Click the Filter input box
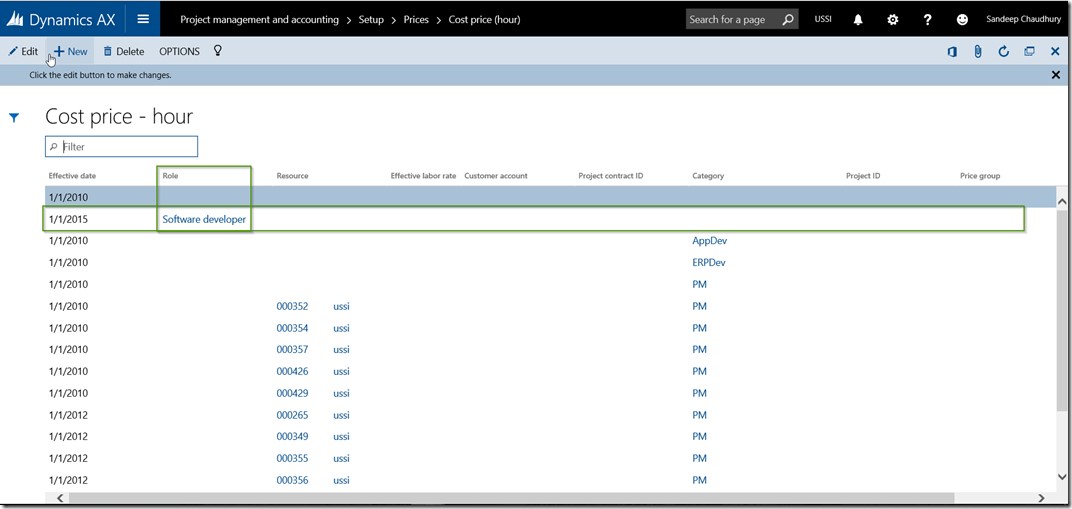This screenshot has height=509, width=1072. click(127, 147)
